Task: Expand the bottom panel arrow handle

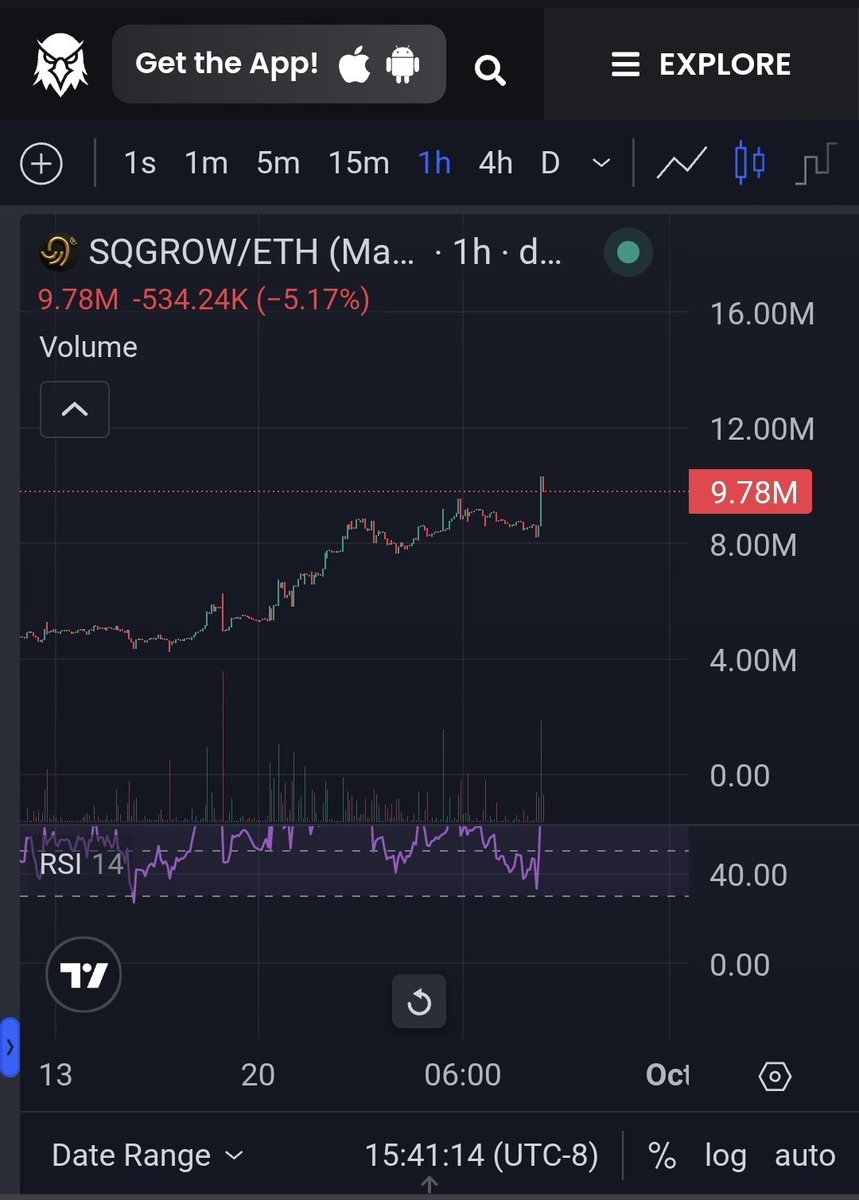Action: (430, 1185)
